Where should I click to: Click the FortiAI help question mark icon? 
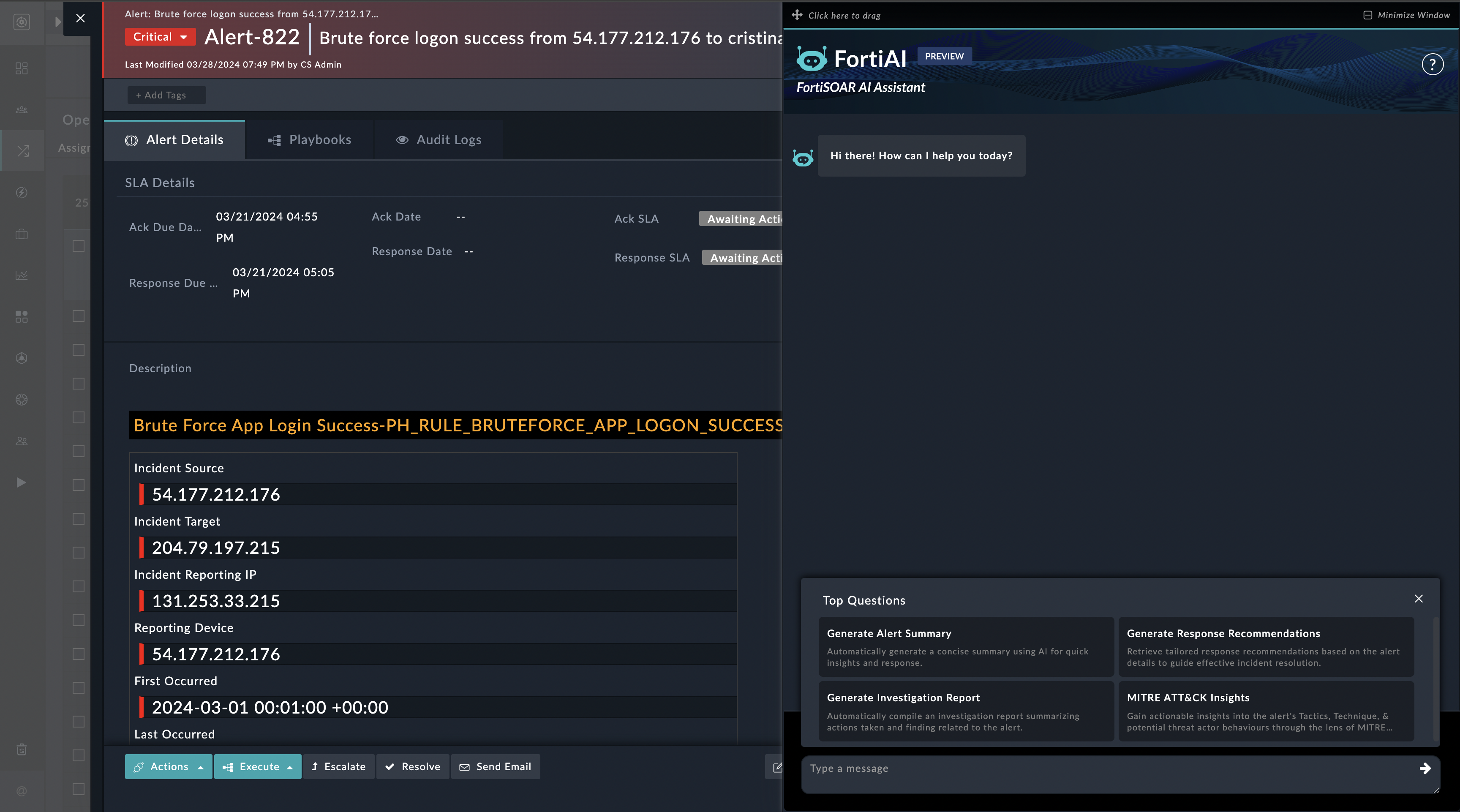click(1432, 64)
